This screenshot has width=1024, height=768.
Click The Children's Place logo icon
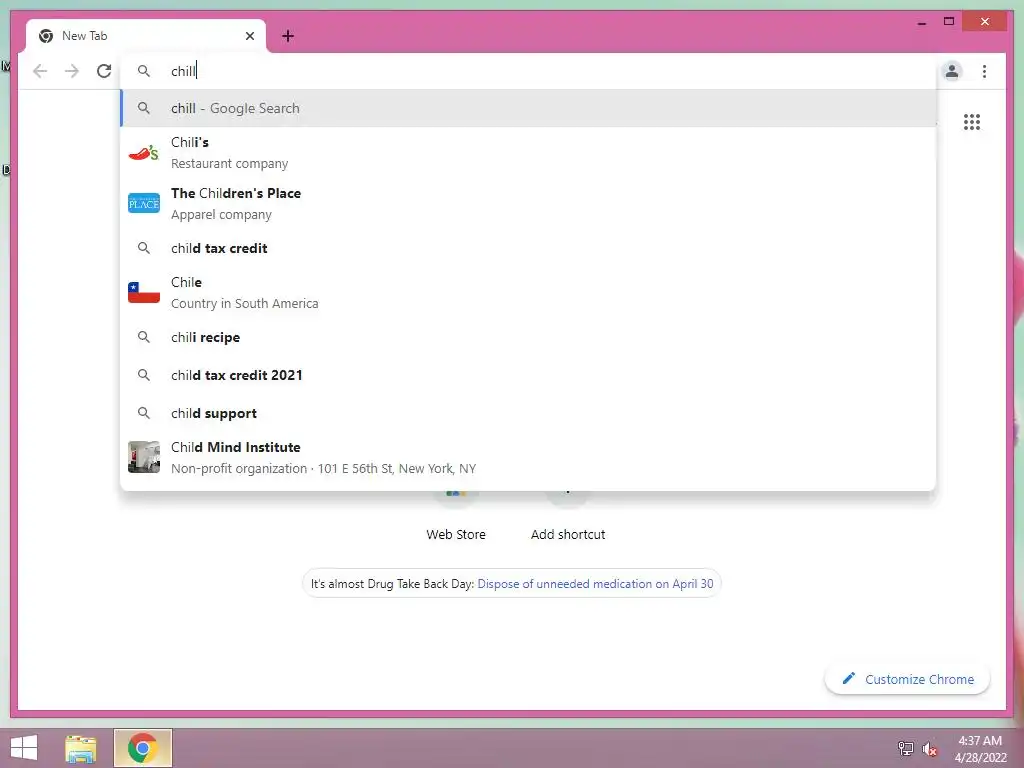(144, 204)
